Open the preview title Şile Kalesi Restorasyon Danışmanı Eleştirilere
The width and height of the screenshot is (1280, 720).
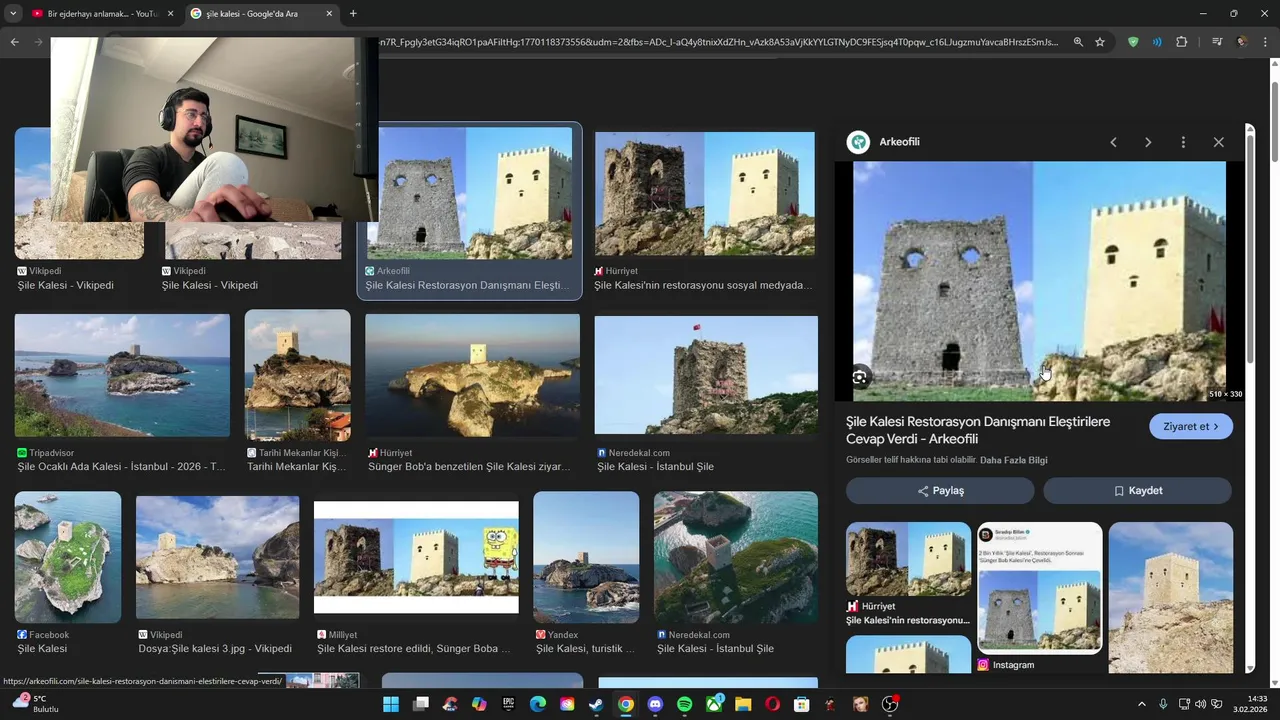tap(978, 430)
